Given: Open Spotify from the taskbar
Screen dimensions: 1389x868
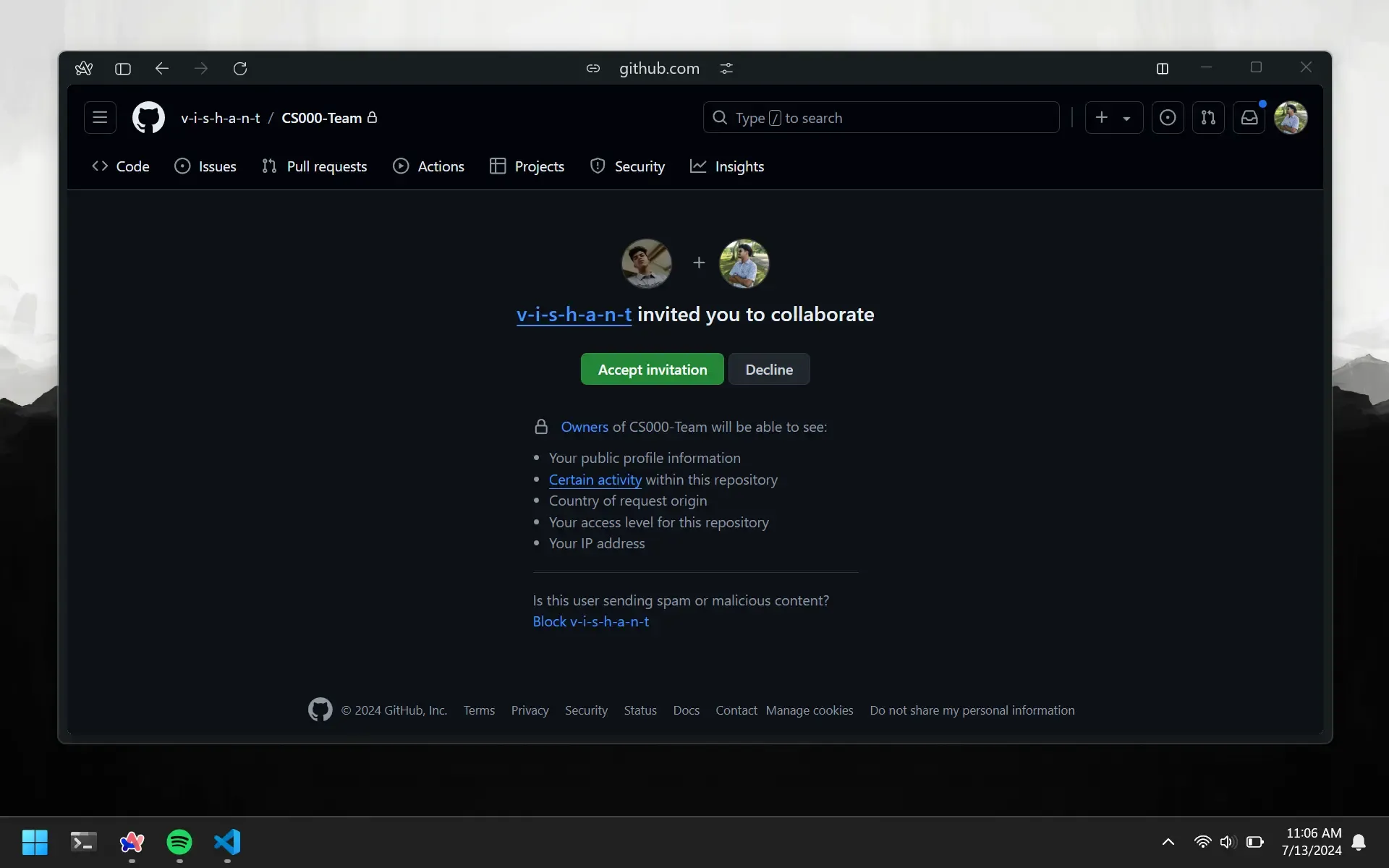Looking at the screenshot, I should 179,841.
